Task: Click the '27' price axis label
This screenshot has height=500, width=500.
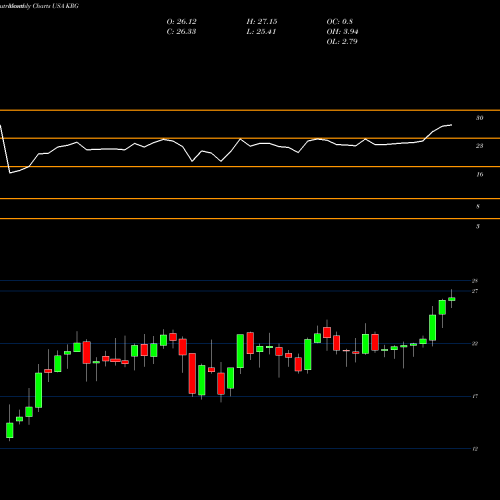Action: coord(475,291)
